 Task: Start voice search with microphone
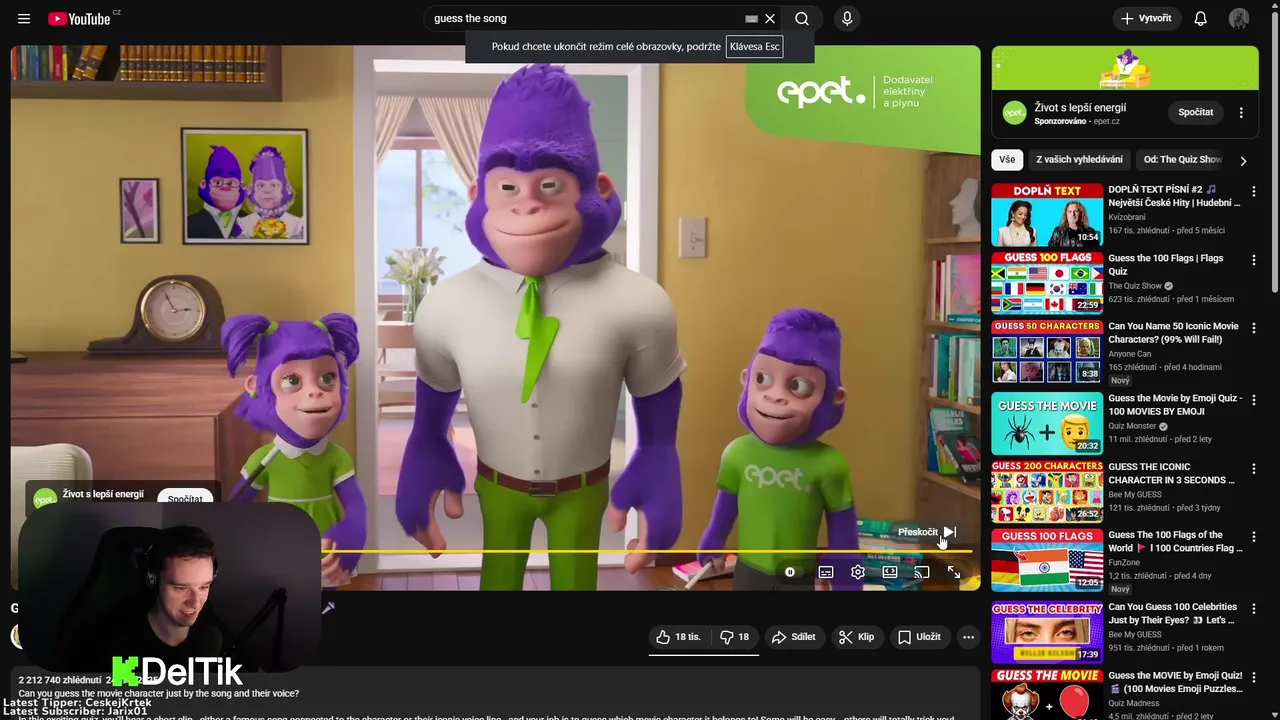847,19
